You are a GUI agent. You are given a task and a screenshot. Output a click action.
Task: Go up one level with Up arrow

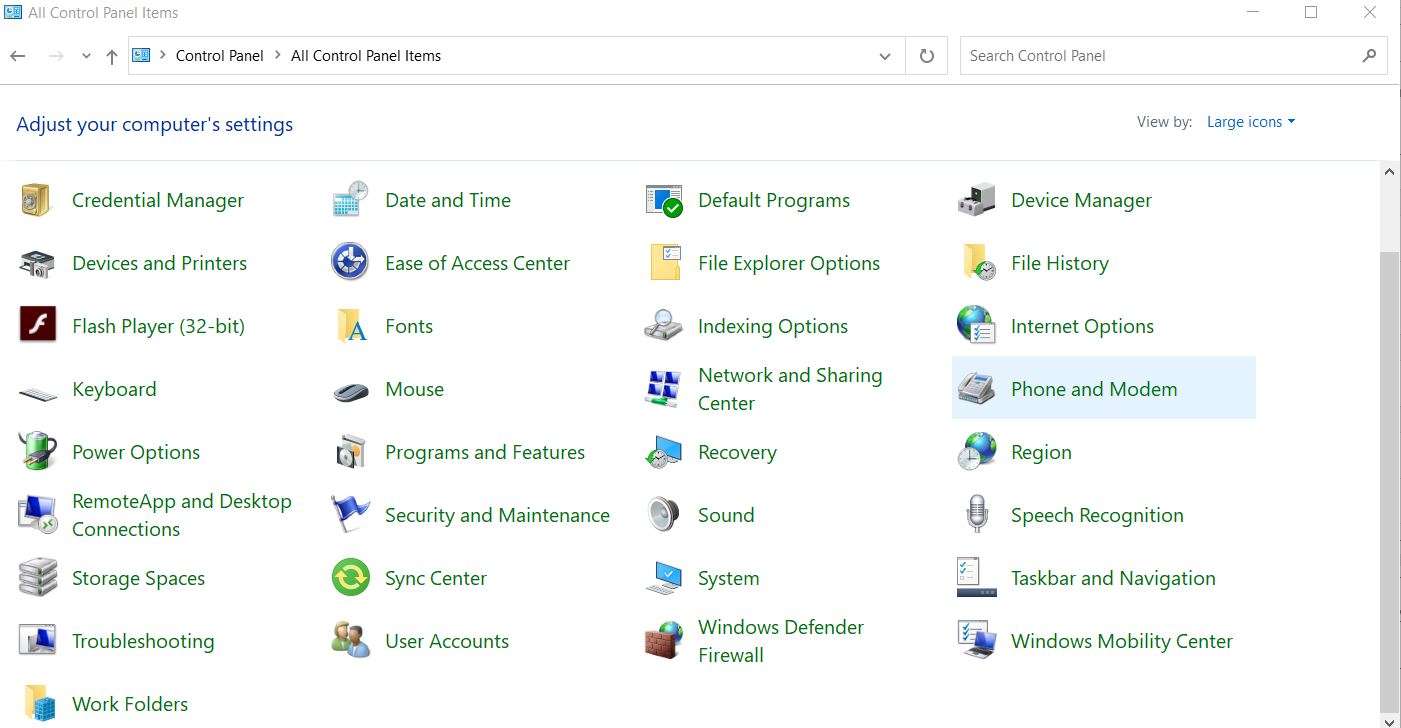tap(112, 57)
